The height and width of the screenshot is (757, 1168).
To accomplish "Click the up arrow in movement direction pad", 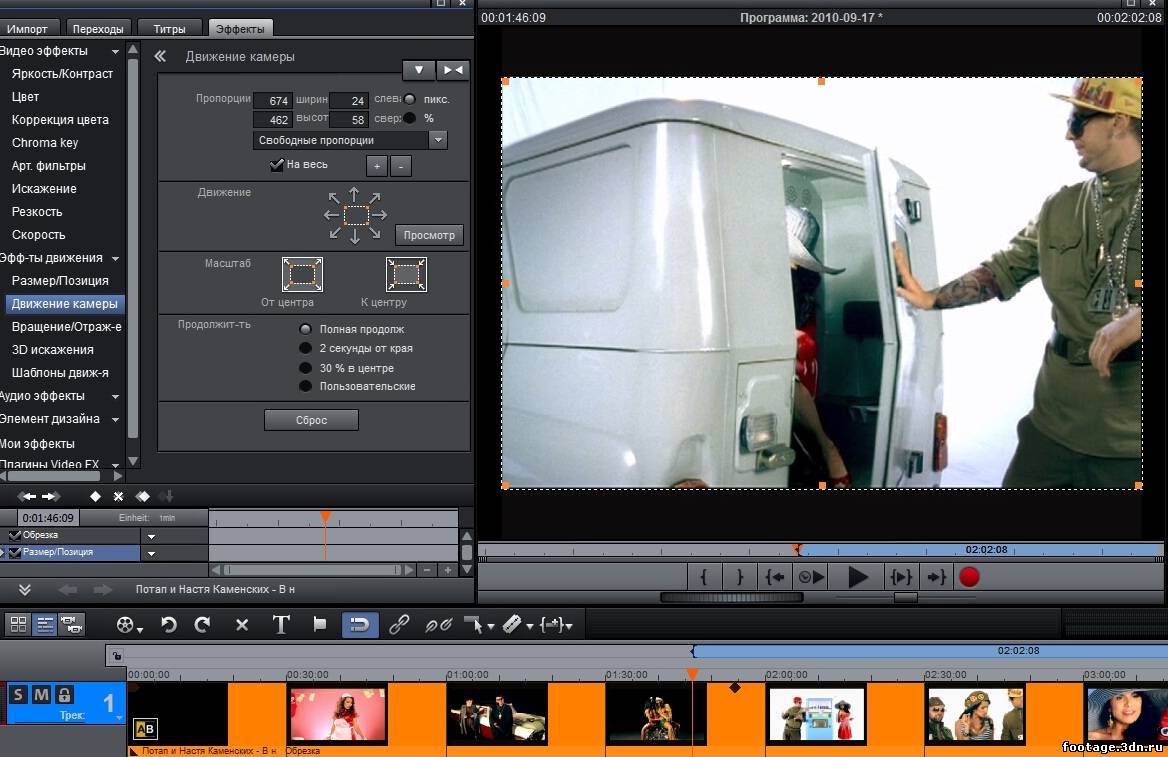I will pyautogui.click(x=355, y=194).
